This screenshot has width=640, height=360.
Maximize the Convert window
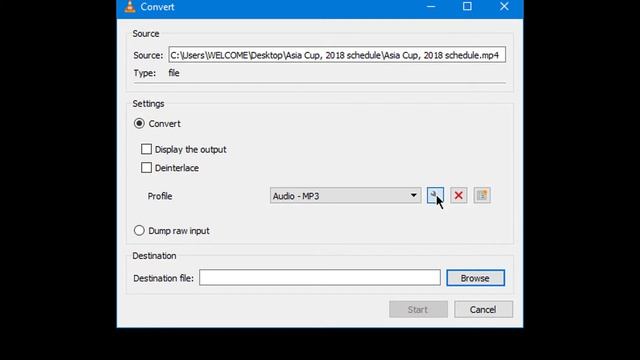tap(467, 7)
